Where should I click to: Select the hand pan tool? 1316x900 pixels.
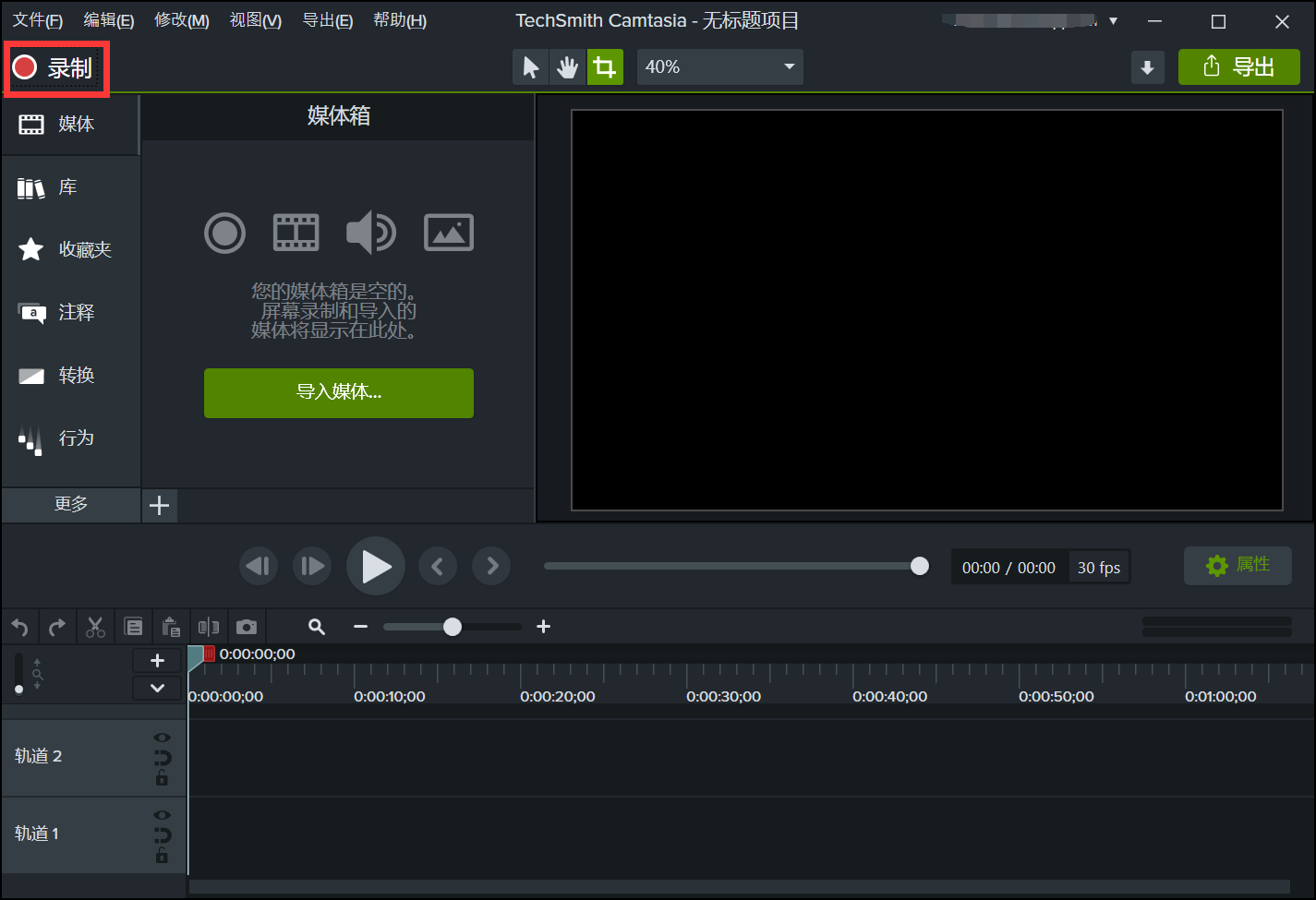[567, 67]
